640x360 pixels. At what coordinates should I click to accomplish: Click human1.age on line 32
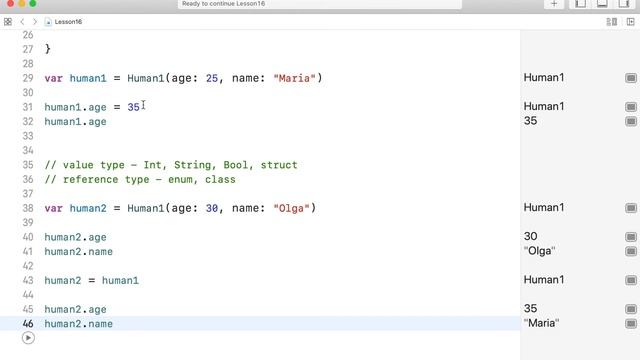[x=76, y=122]
